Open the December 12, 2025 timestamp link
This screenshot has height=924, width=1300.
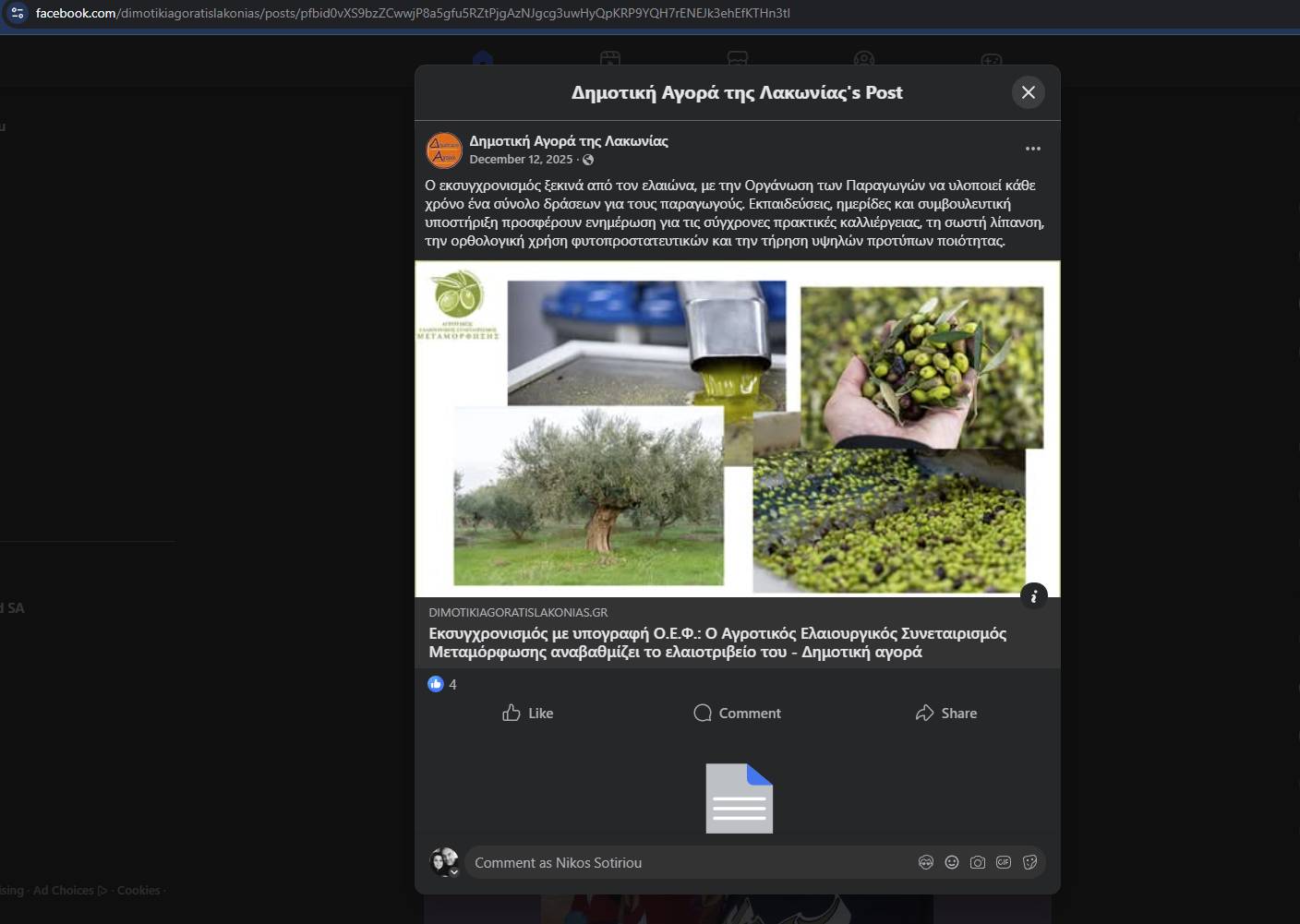point(521,160)
